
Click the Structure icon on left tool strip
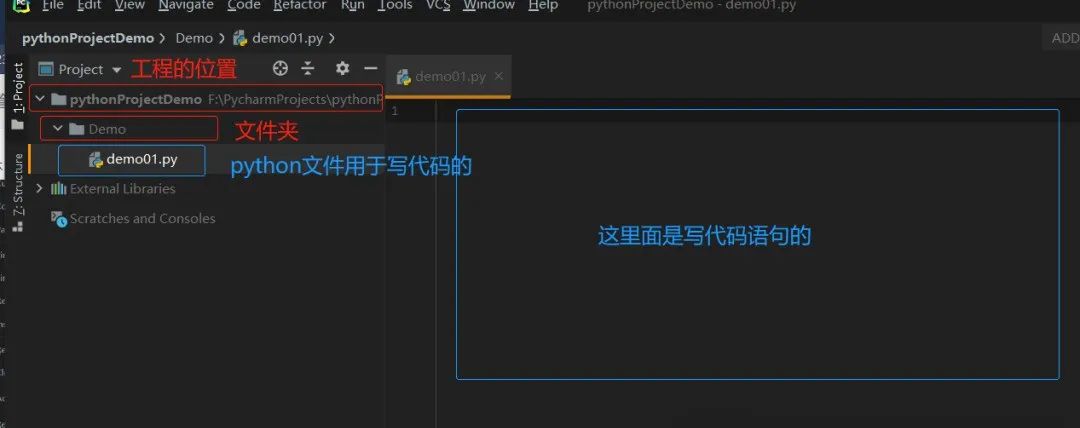pos(18,225)
